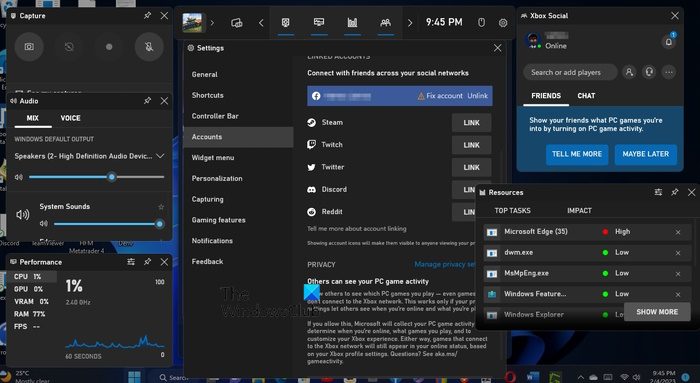Open Controller Bar settings section
This screenshot has height=383, width=700.
pos(238,116)
